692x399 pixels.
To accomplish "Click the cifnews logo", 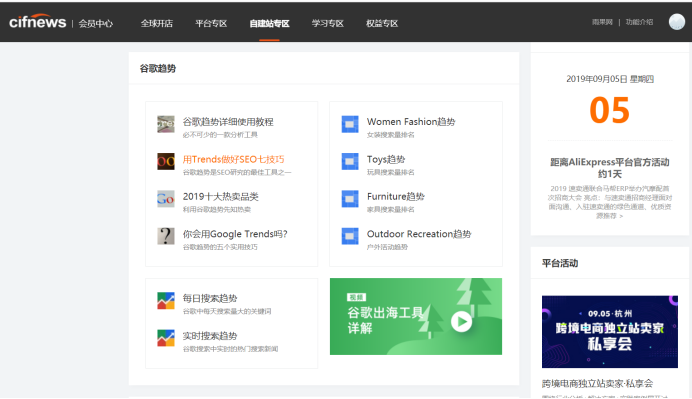I will coord(38,22).
